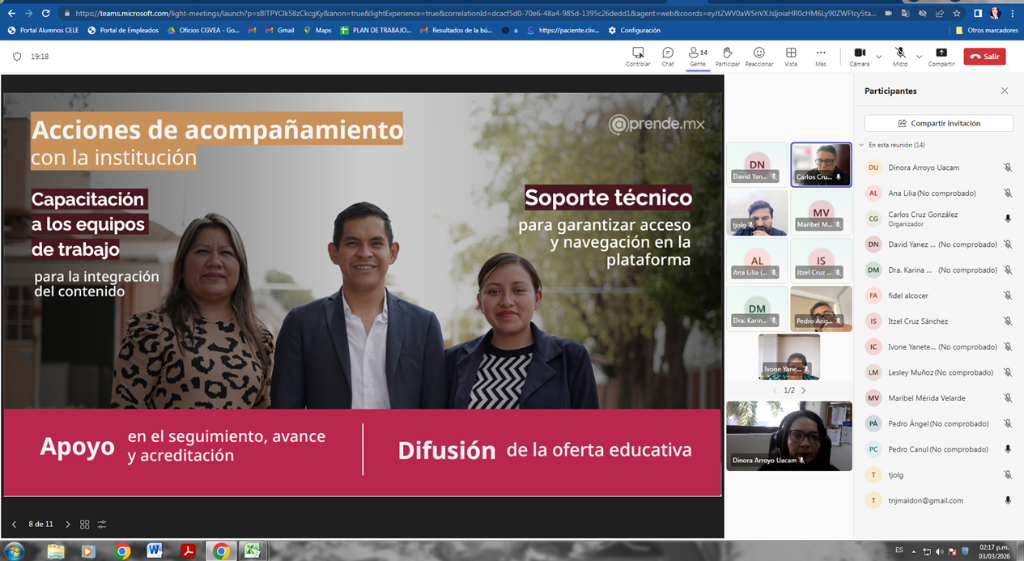Click Compartir invitación button
The image size is (1024, 561).
[938, 123]
